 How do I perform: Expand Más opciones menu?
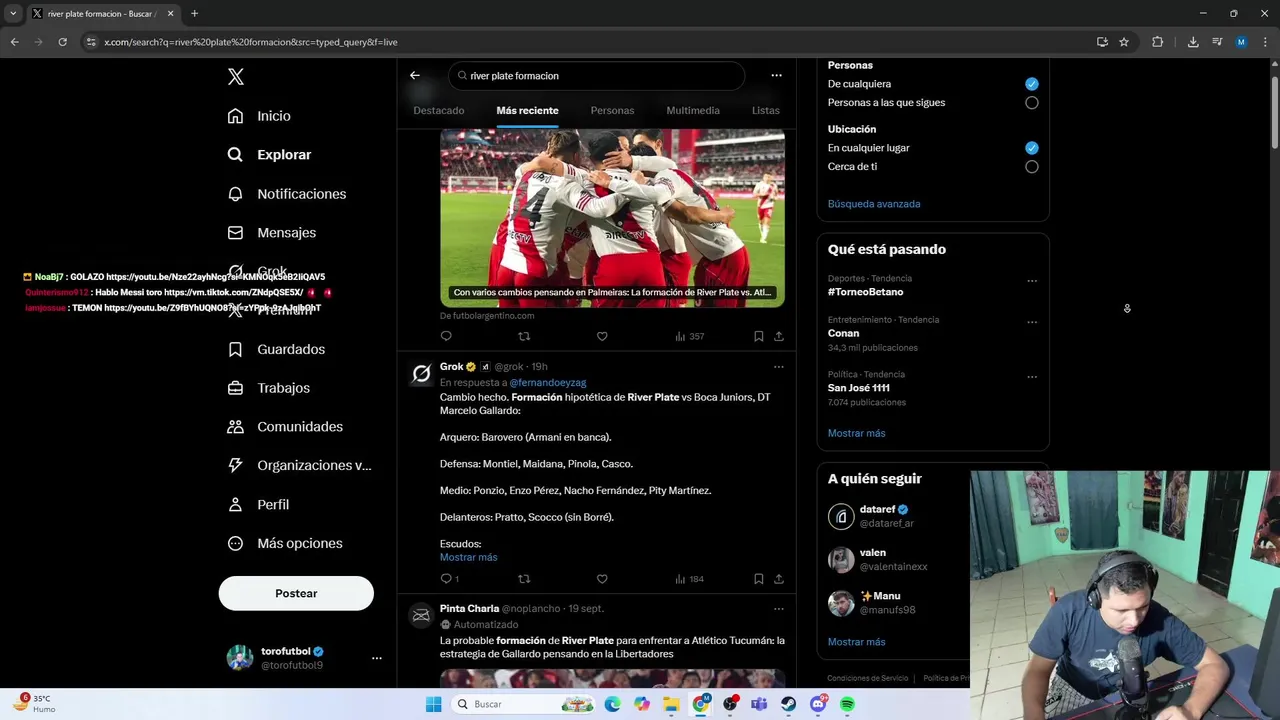point(285,543)
